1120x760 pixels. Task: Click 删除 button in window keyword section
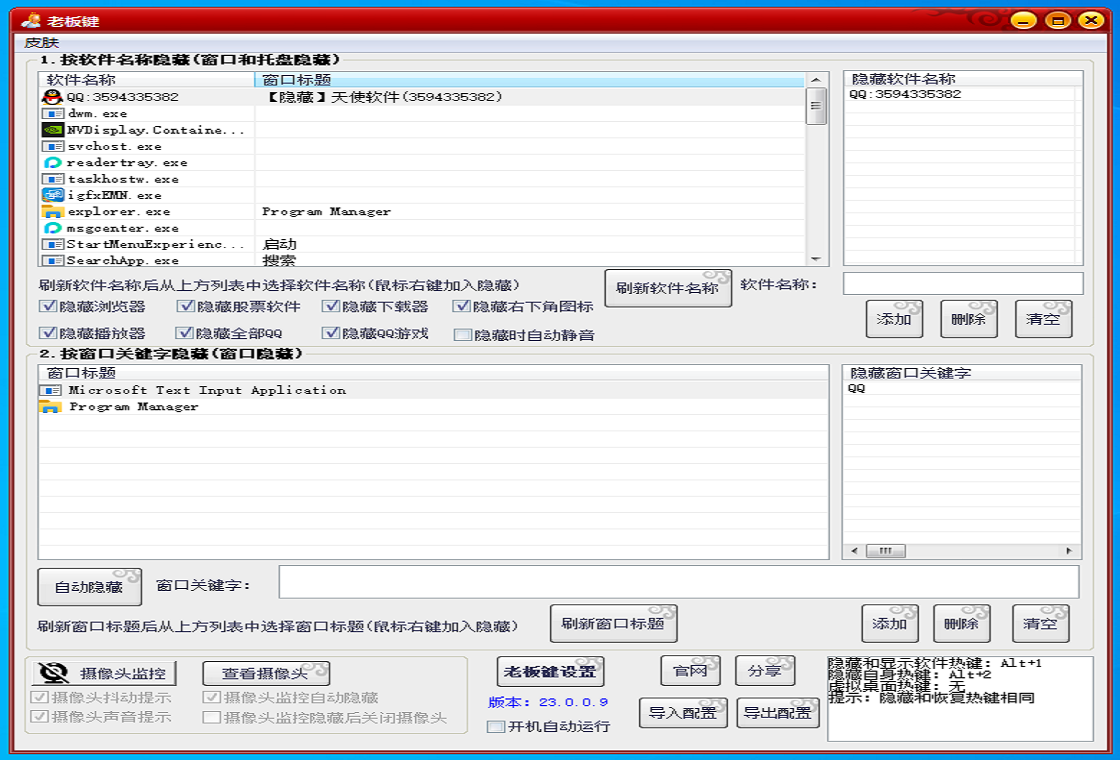[961, 624]
